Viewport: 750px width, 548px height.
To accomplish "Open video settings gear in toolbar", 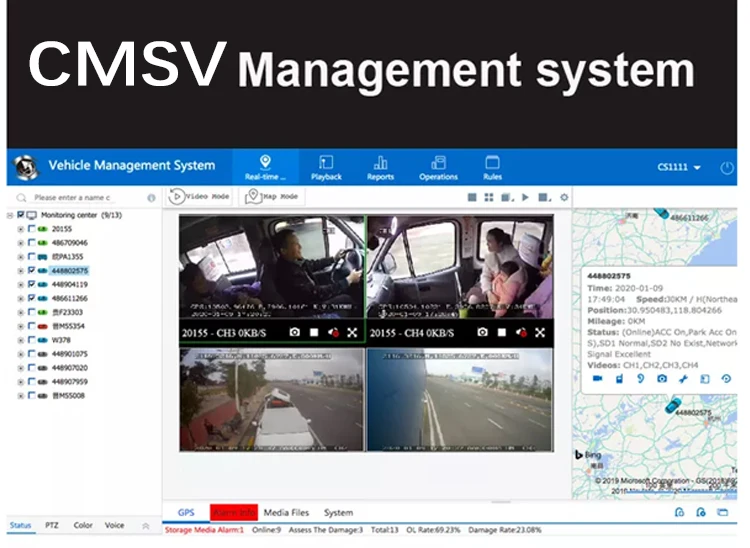I will (x=564, y=198).
